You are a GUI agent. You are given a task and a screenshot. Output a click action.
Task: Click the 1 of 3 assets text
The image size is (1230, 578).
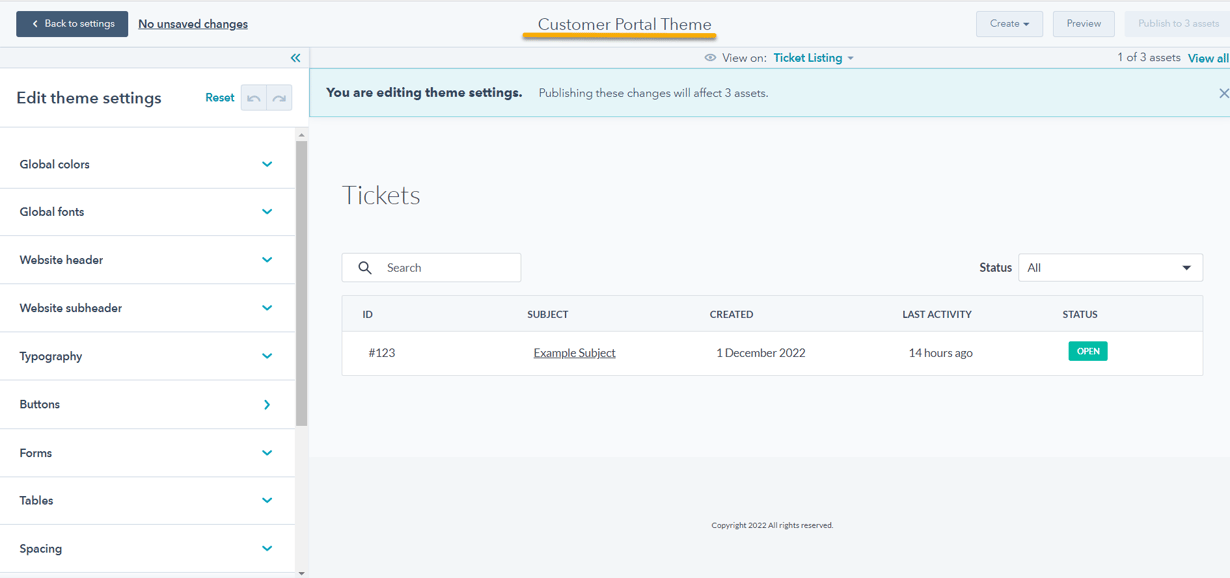[x=1149, y=58]
